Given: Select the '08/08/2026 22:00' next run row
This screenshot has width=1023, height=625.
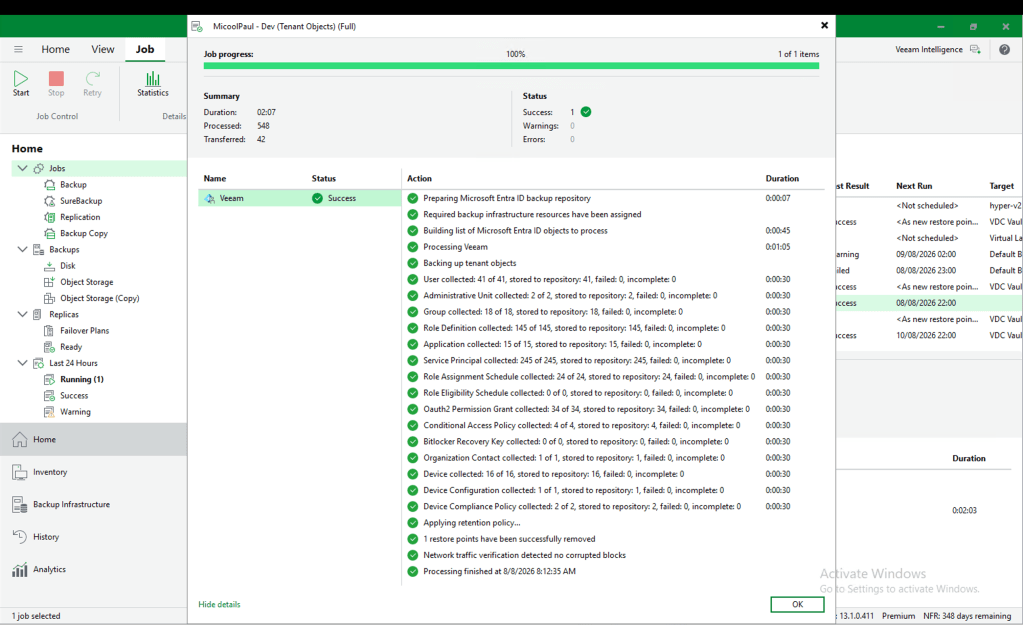Looking at the screenshot, I should (926, 303).
